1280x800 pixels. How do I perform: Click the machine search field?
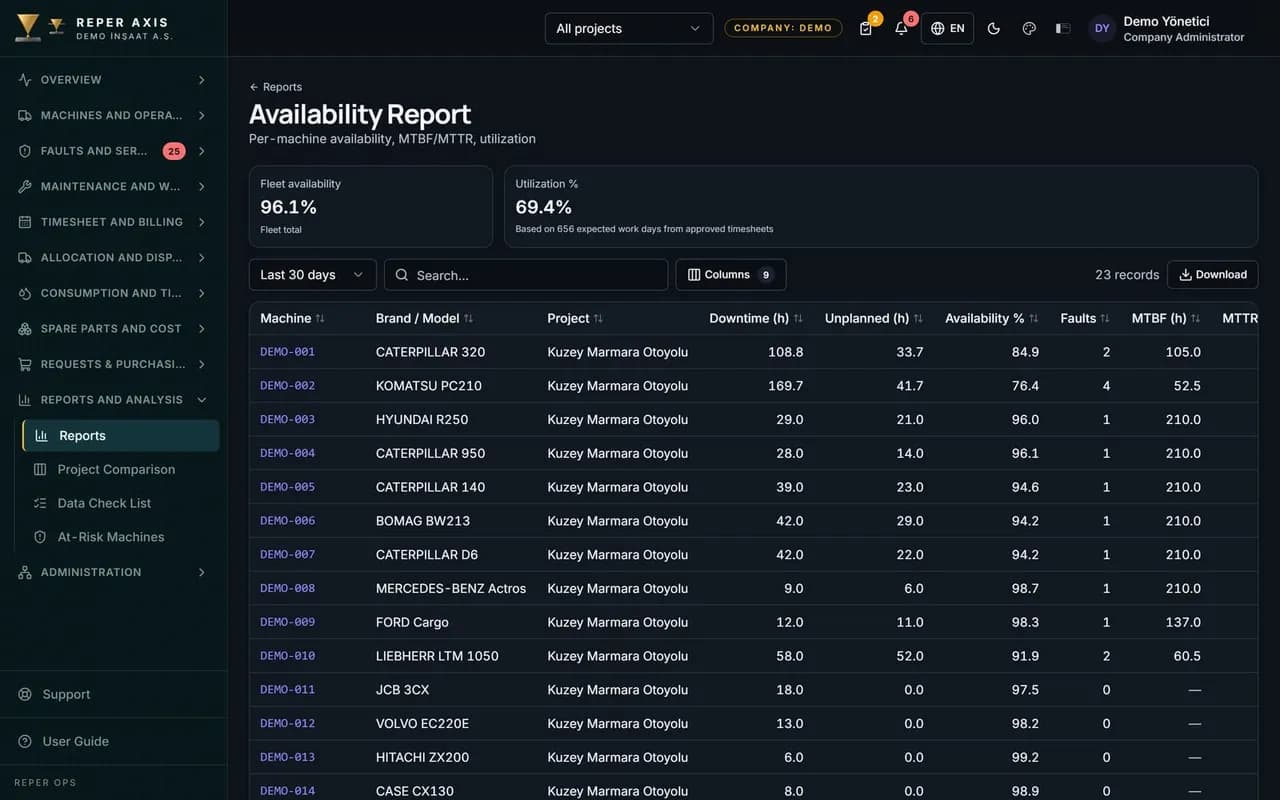[x=526, y=275]
